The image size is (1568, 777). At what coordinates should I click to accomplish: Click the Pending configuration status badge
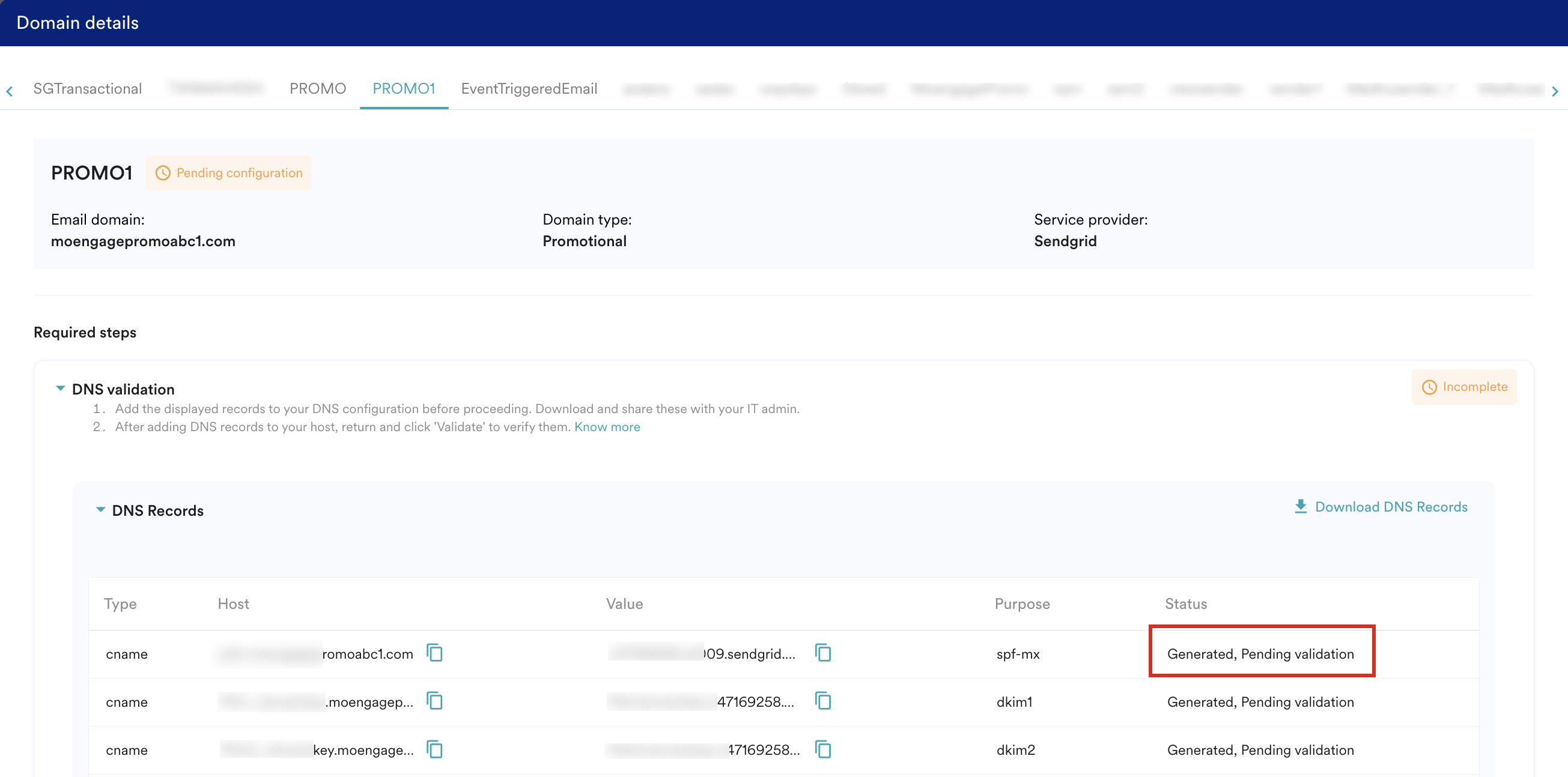pos(228,173)
